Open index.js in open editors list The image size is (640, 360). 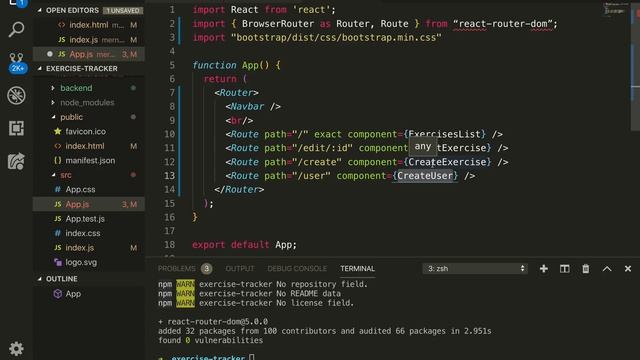coord(89,40)
